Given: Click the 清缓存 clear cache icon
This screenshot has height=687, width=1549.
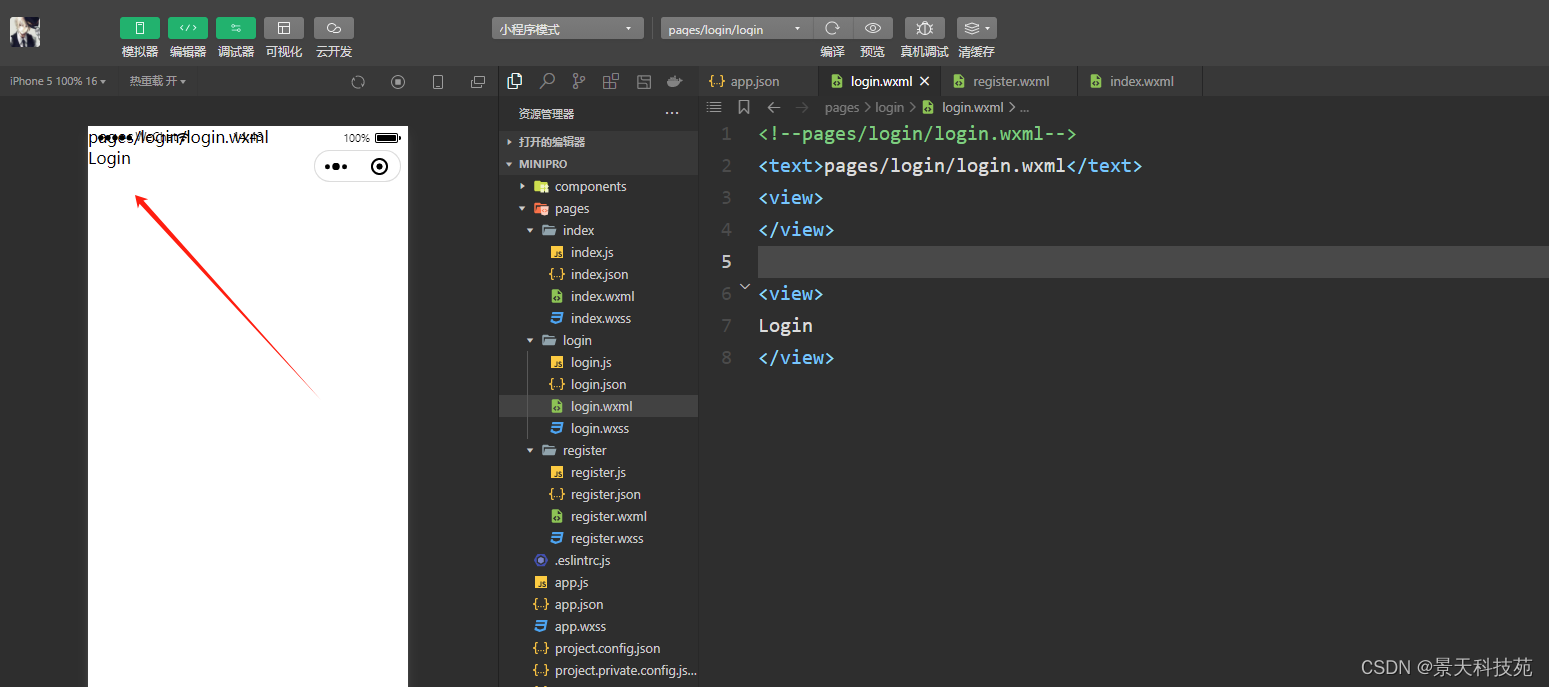Looking at the screenshot, I should pyautogui.click(x=976, y=28).
